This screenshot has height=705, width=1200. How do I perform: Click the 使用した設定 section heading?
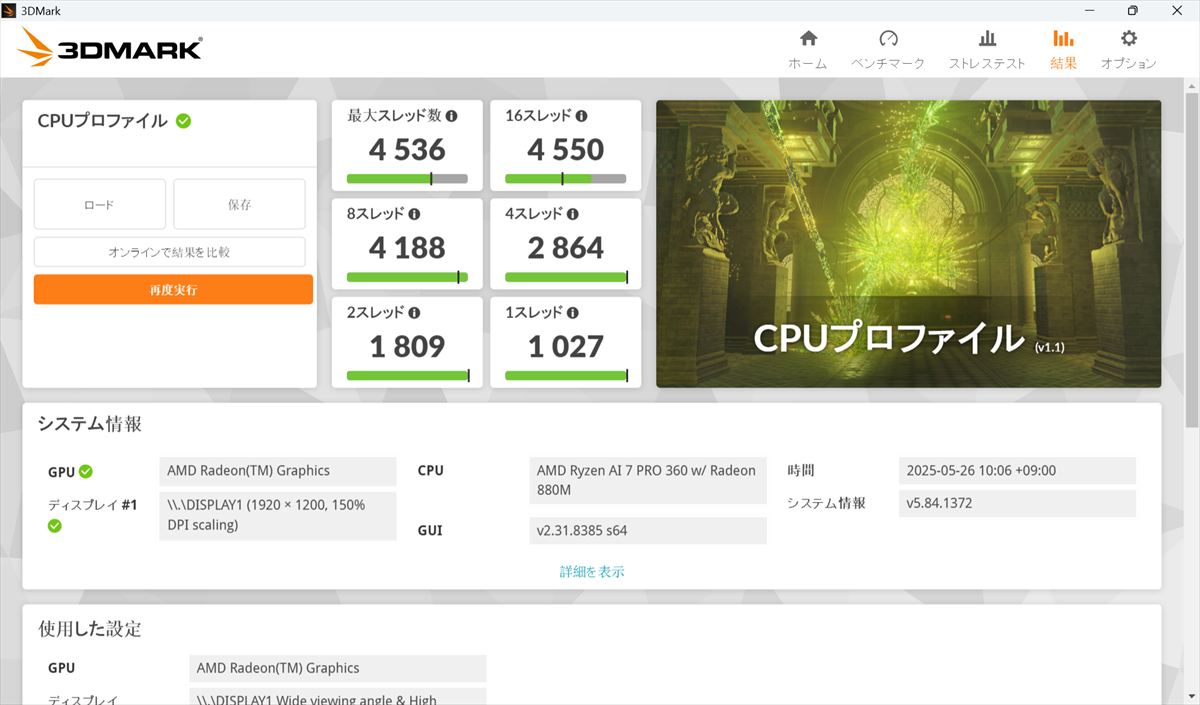[90, 629]
